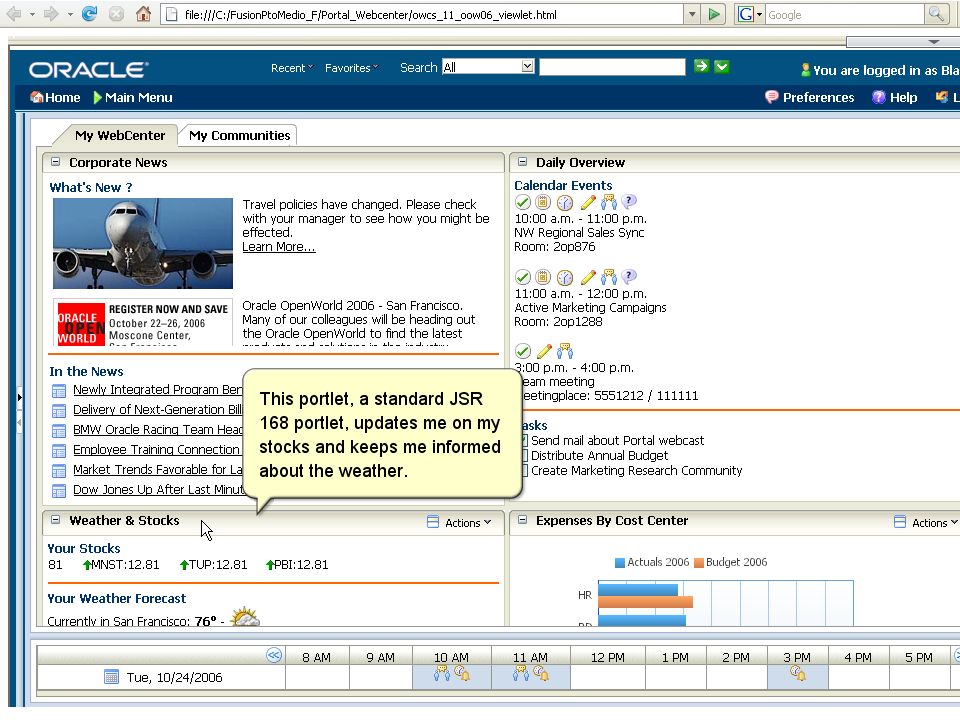Open Weather & Stocks Actions dropdown

point(468,523)
